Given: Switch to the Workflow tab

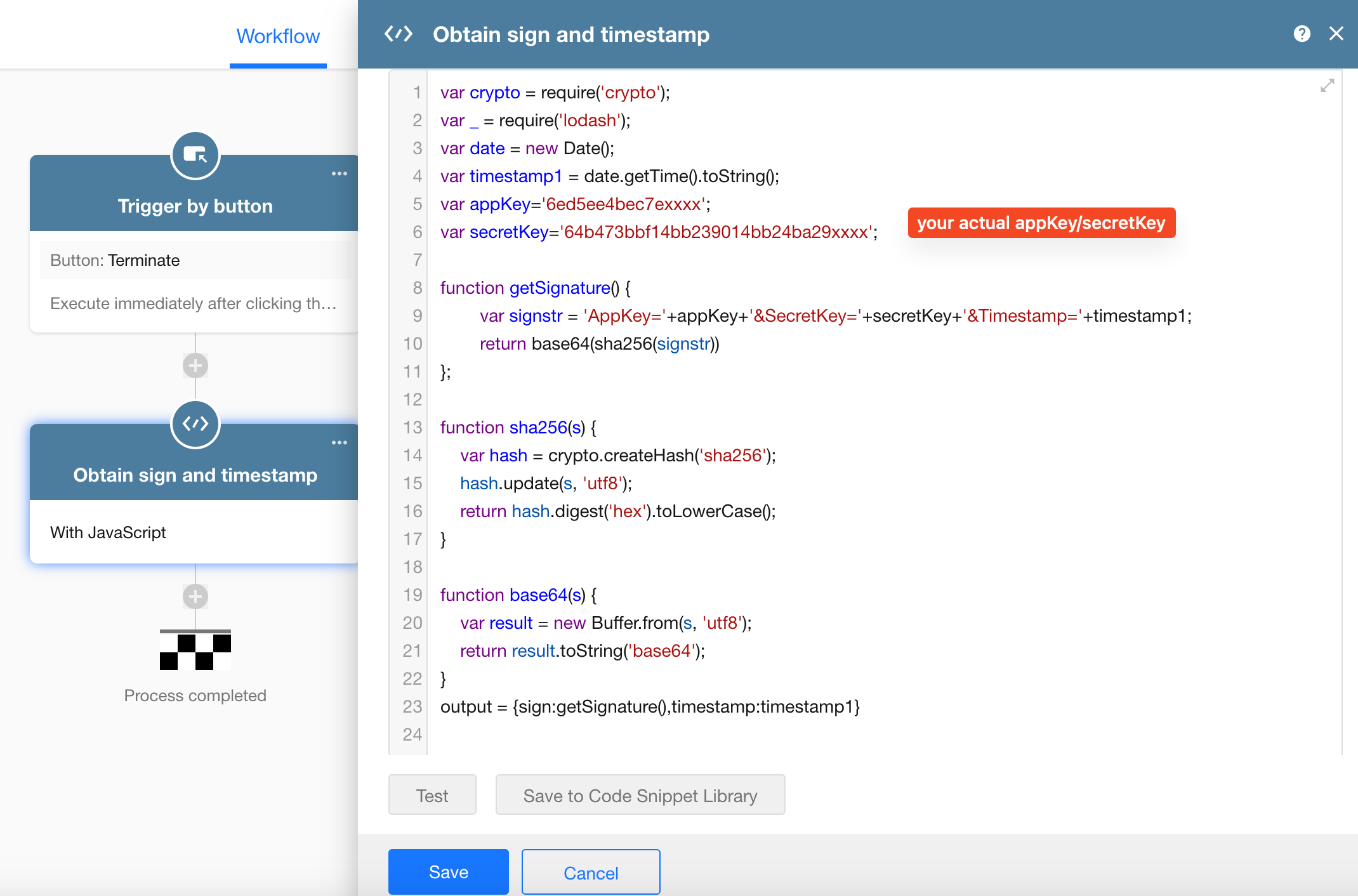Looking at the screenshot, I should 278,36.
